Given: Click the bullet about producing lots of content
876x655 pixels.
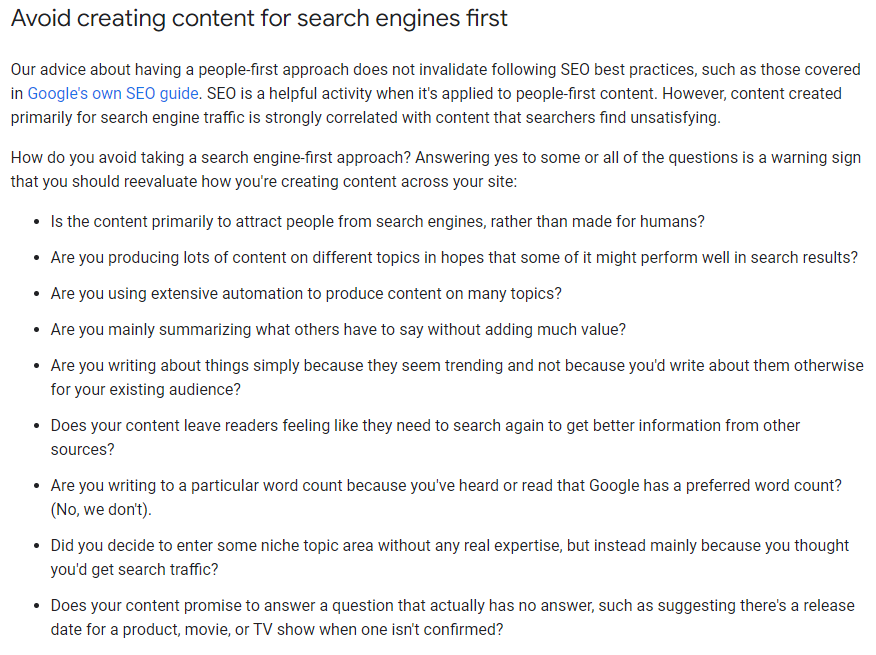Looking at the screenshot, I should [x=454, y=257].
